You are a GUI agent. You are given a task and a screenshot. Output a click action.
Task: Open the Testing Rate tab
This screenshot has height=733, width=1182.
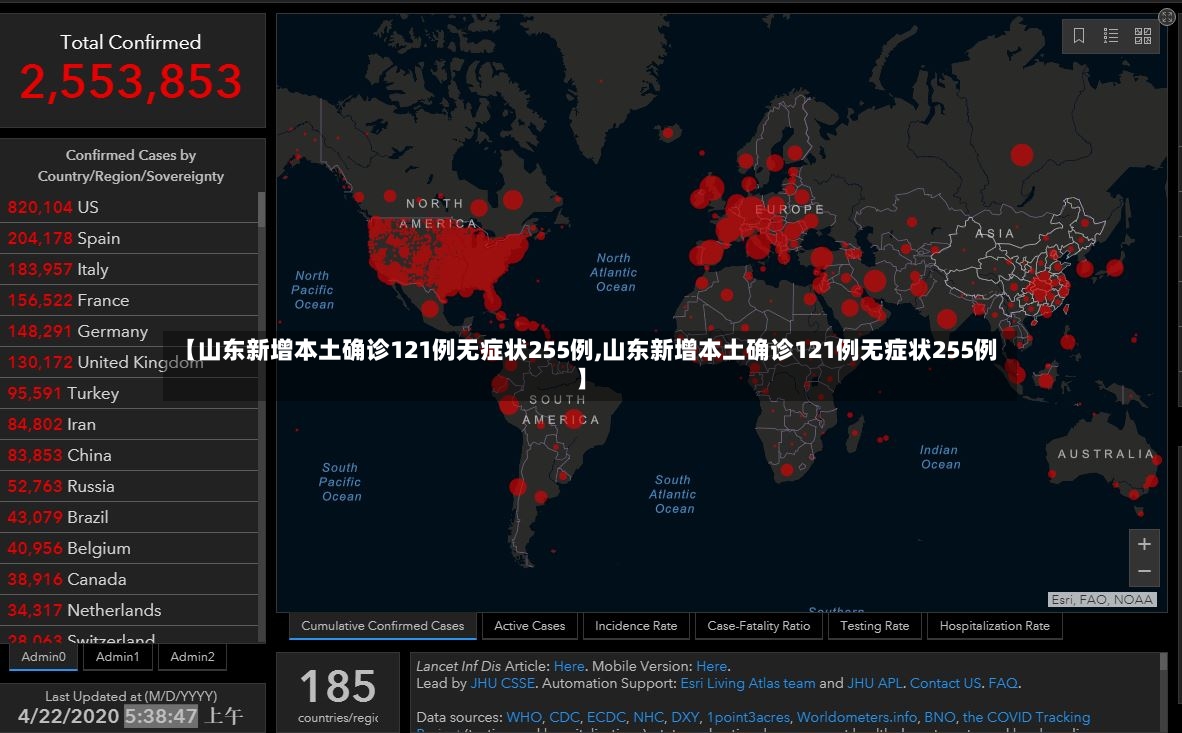click(874, 626)
